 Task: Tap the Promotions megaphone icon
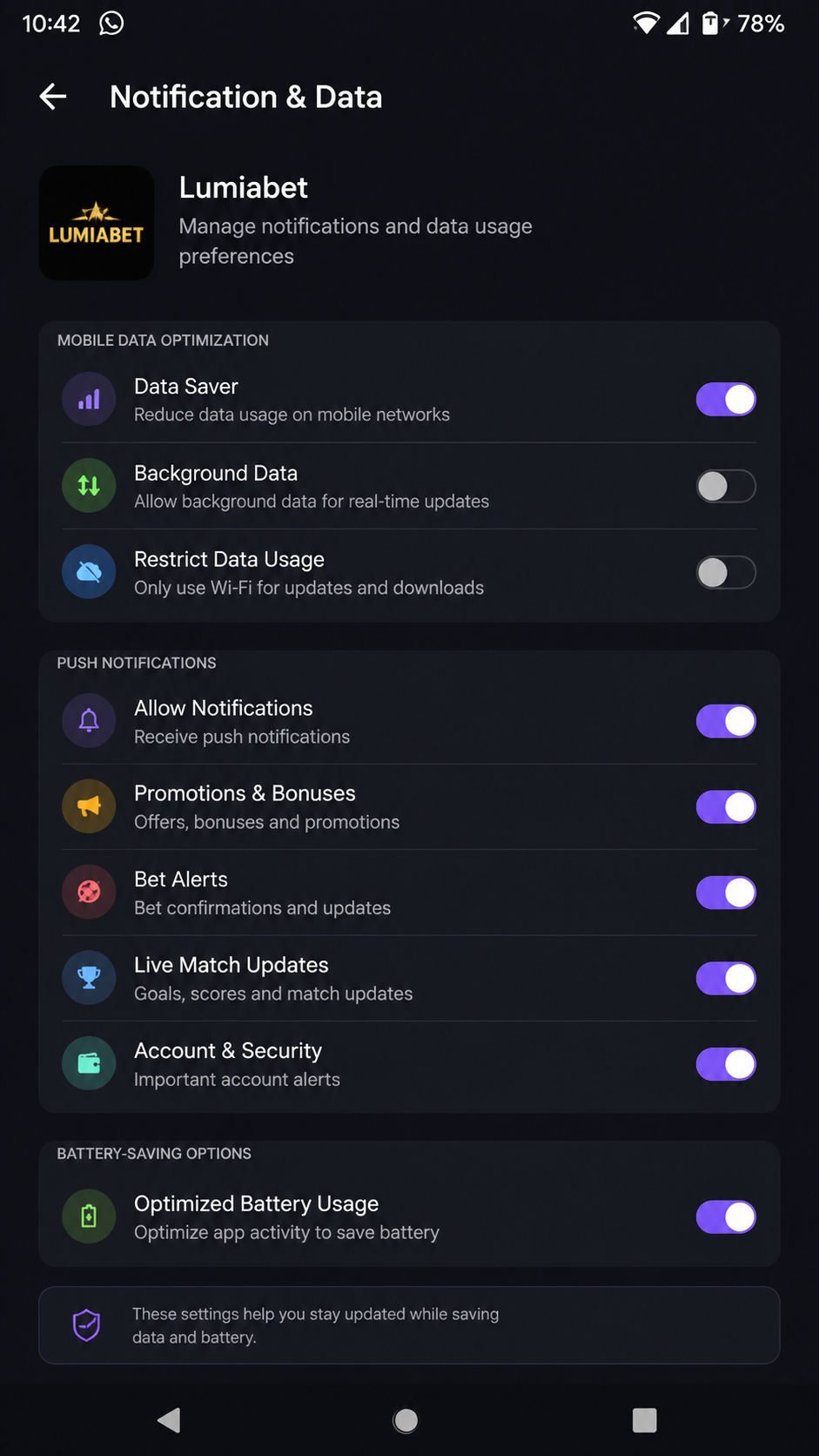click(89, 806)
